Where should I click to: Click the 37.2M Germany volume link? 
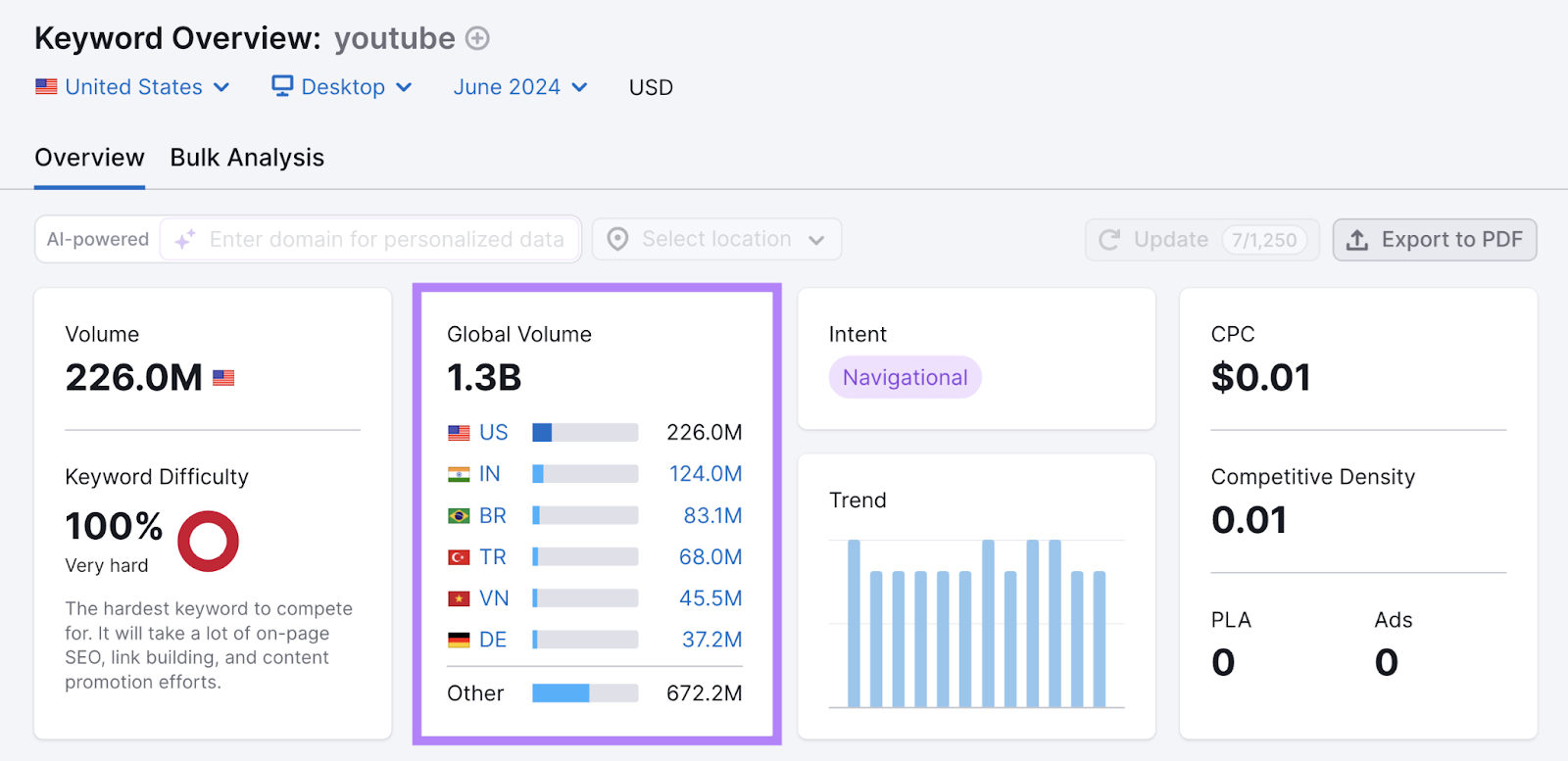click(x=712, y=641)
